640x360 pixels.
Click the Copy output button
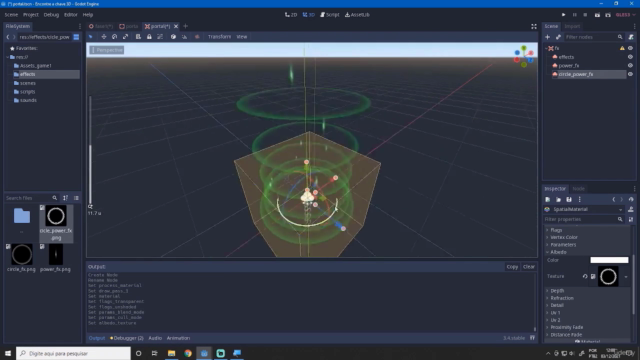tap(512, 267)
